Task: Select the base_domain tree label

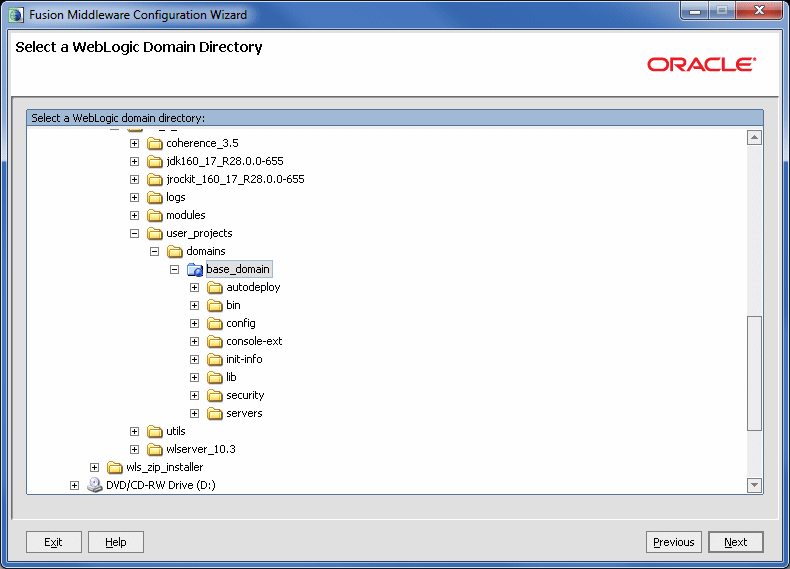Action: (239, 269)
